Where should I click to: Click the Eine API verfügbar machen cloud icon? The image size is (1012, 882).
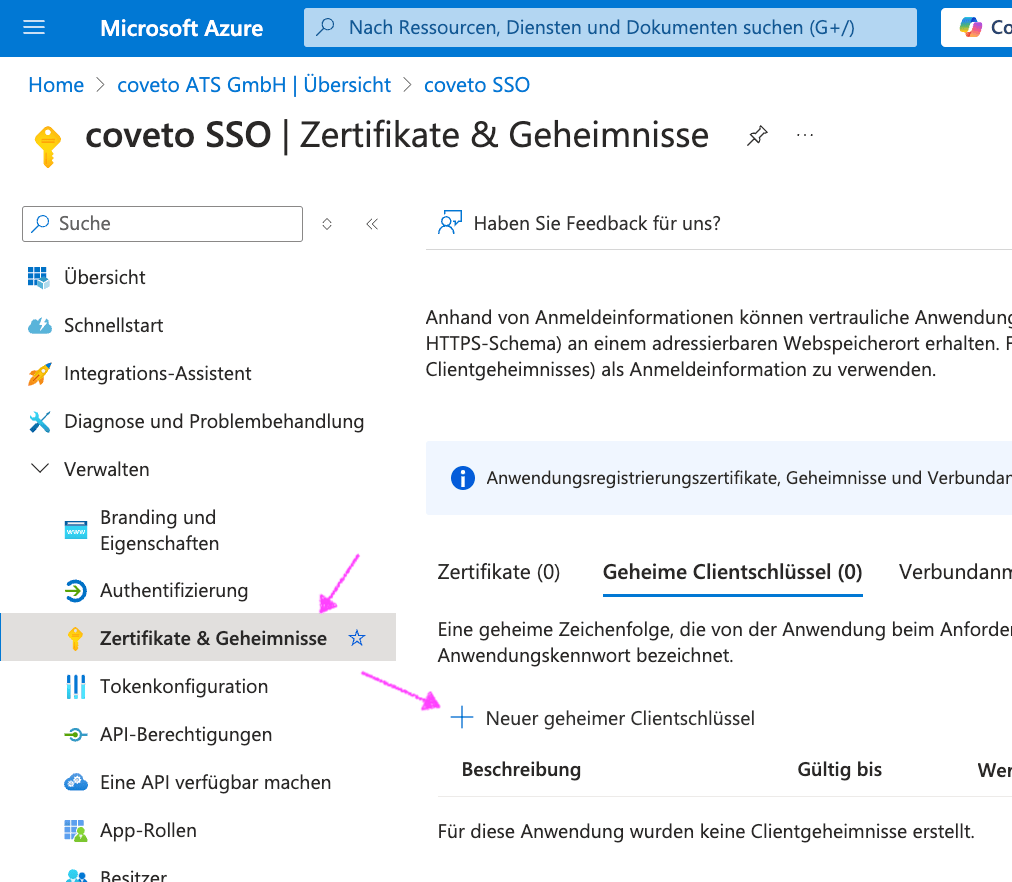click(76, 783)
